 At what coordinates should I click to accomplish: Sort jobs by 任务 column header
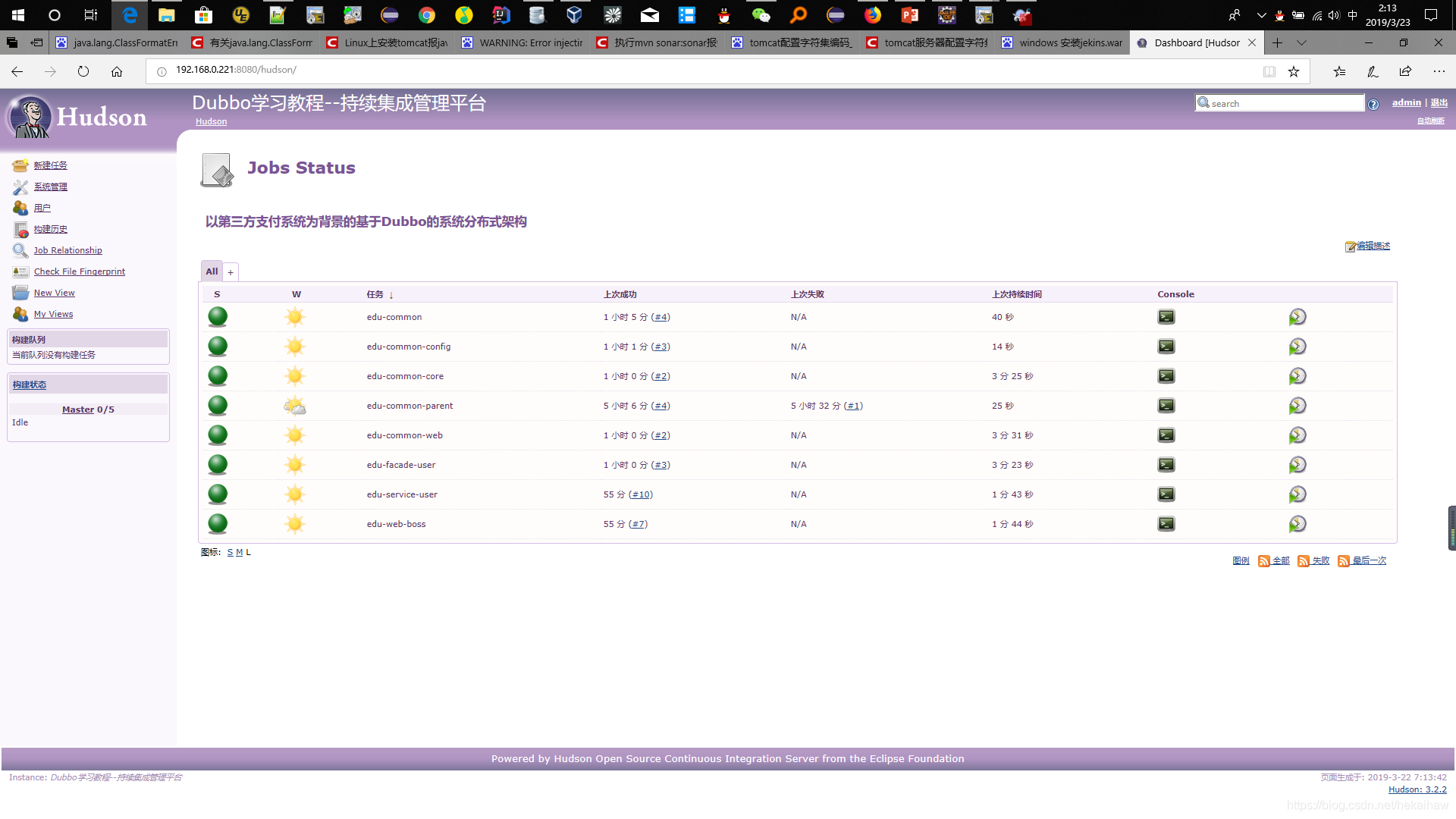(x=375, y=294)
